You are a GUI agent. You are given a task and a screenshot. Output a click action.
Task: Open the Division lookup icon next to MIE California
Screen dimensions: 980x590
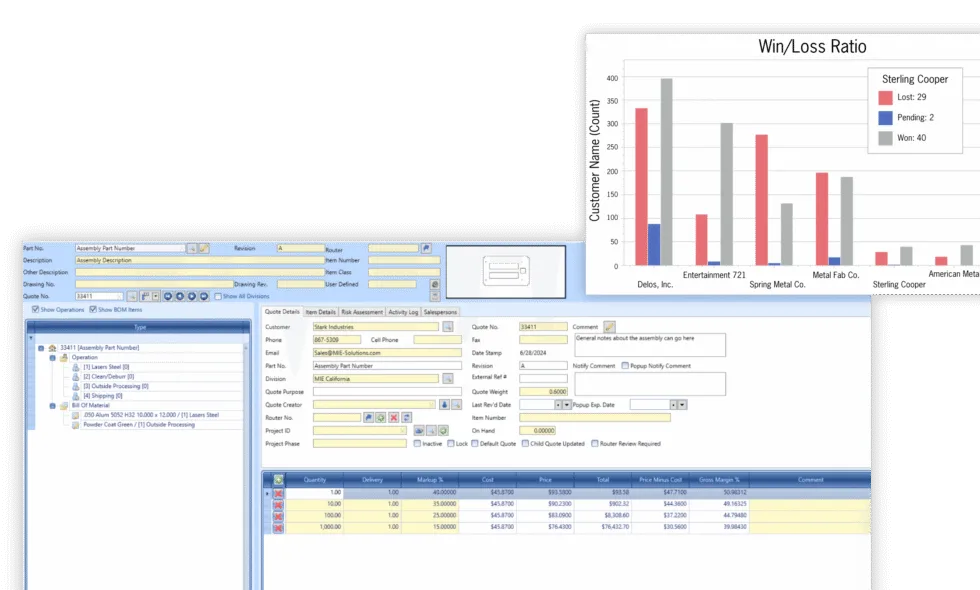448,379
